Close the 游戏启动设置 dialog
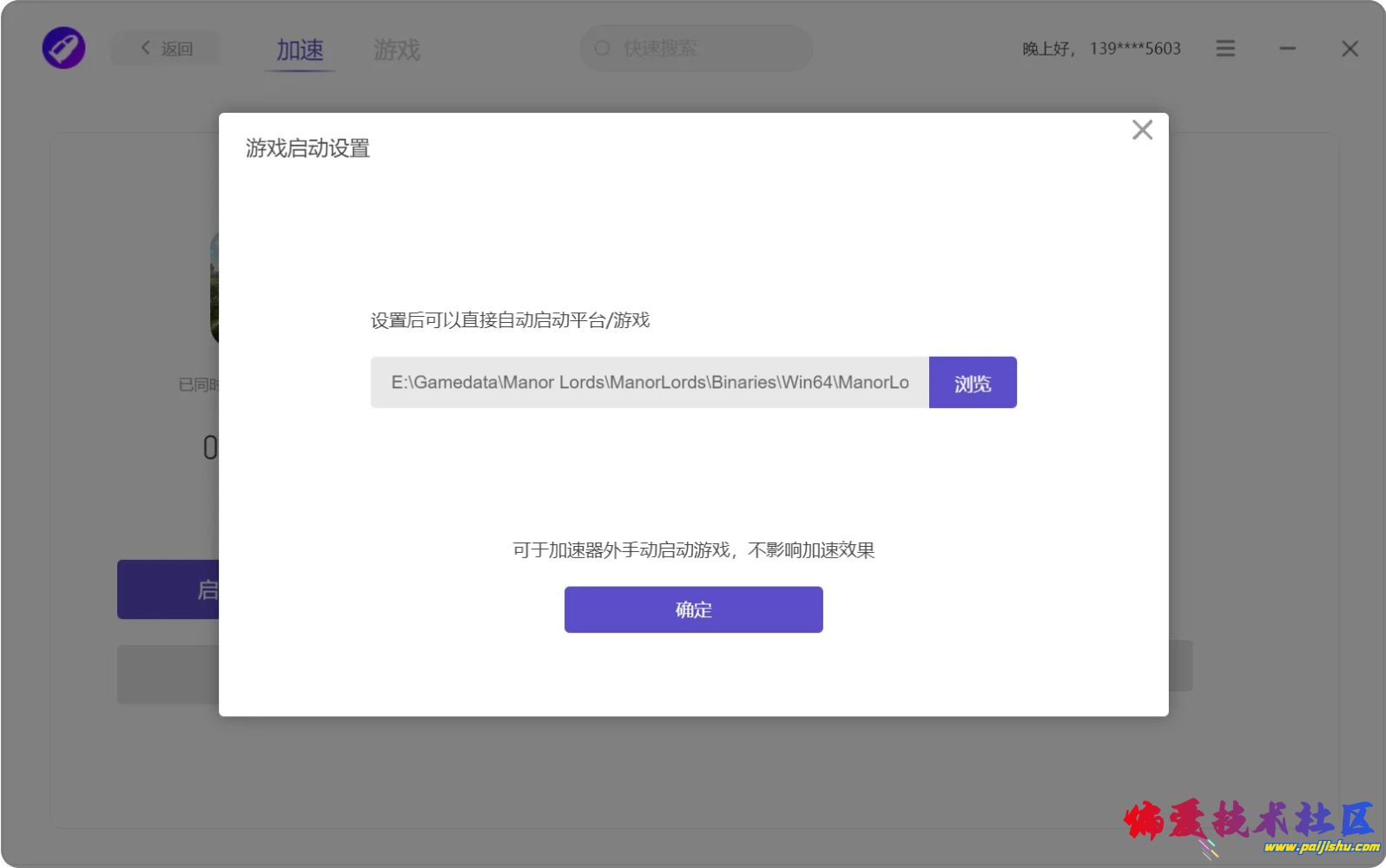 1142,130
